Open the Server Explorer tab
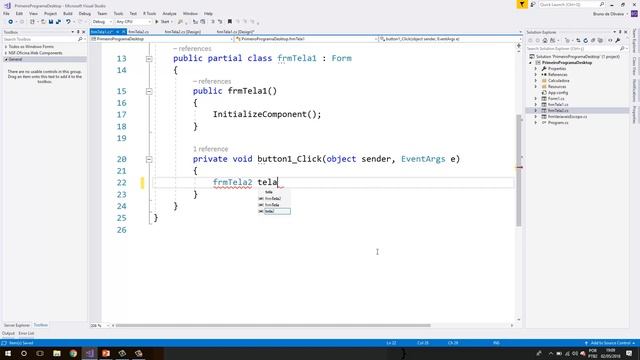Image resolution: width=640 pixels, height=360 pixels. pyautogui.click(x=16, y=325)
